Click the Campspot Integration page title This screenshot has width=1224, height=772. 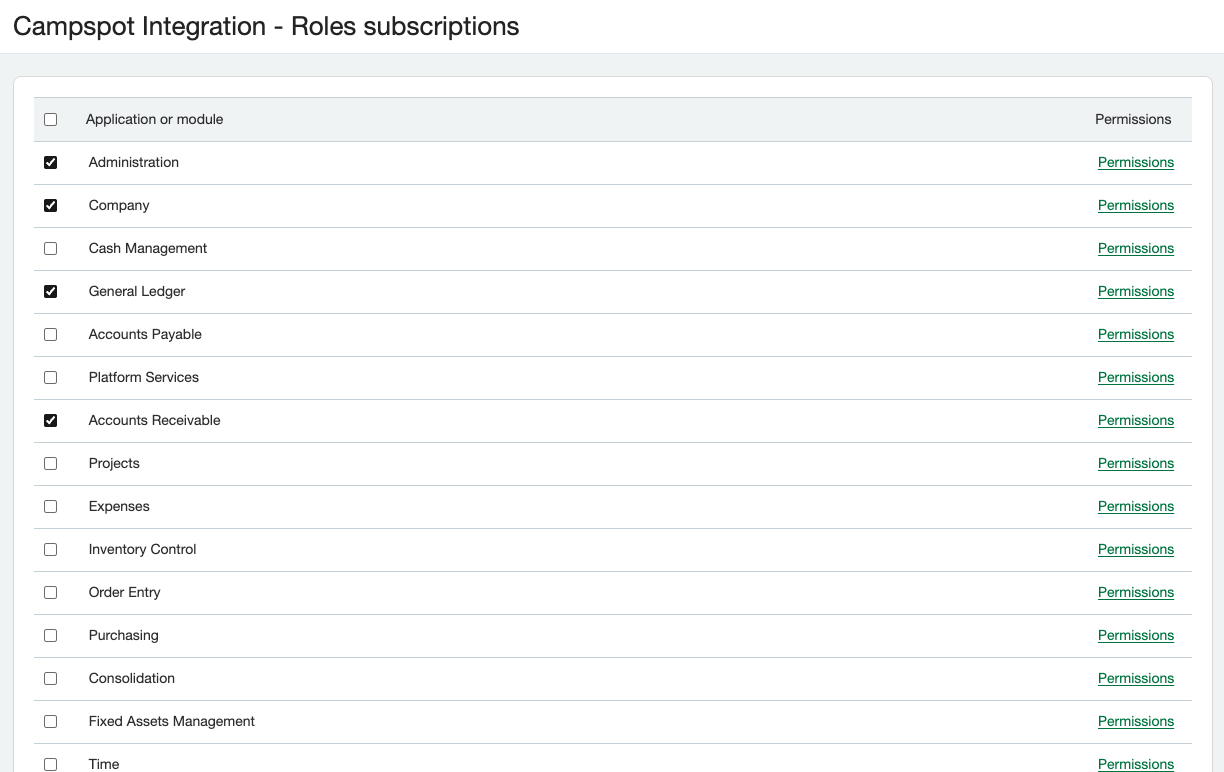[266, 26]
